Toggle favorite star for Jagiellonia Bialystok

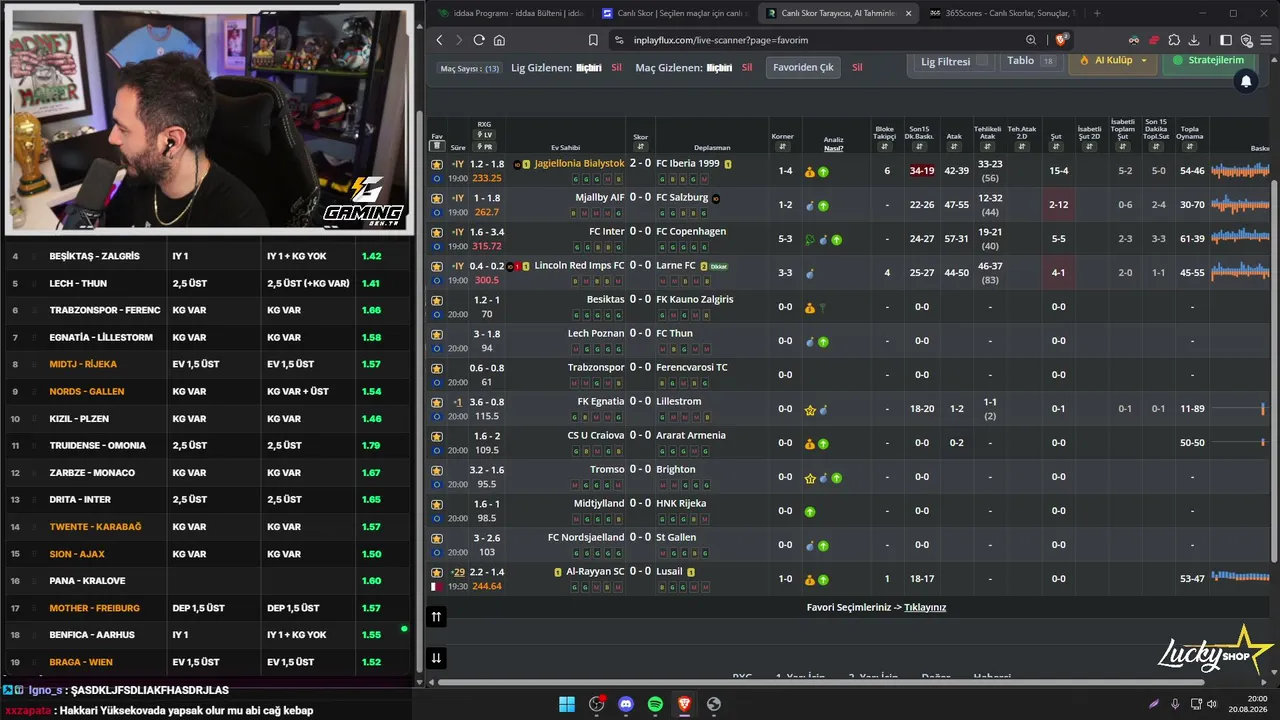click(x=437, y=164)
